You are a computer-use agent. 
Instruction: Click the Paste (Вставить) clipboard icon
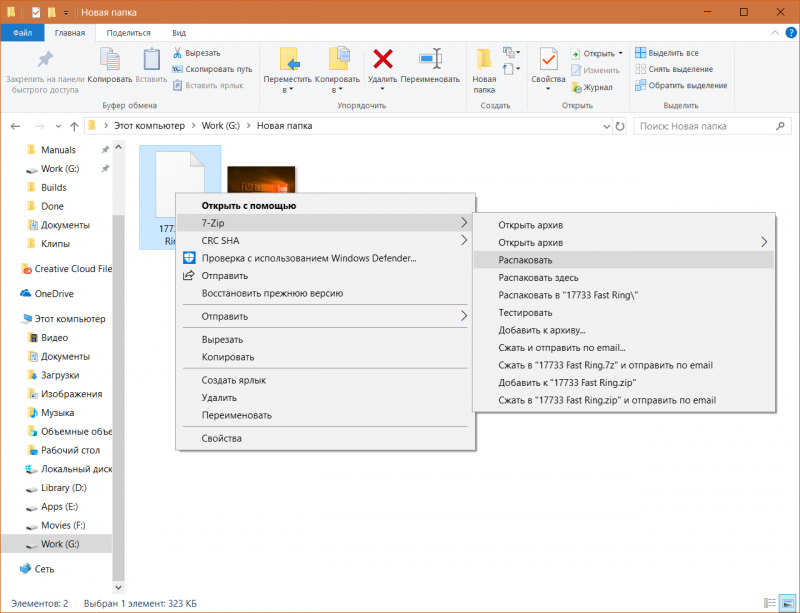coord(151,59)
